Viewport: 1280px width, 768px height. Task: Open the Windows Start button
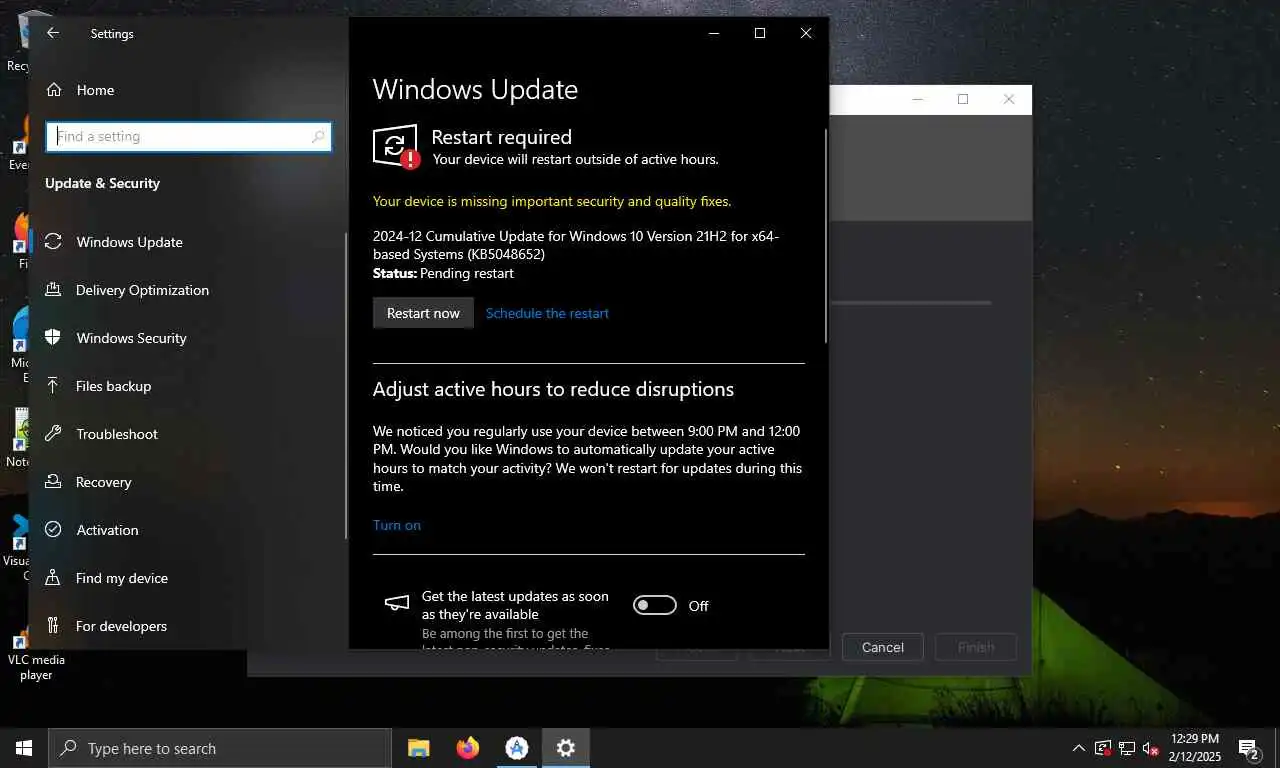pyautogui.click(x=24, y=748)
